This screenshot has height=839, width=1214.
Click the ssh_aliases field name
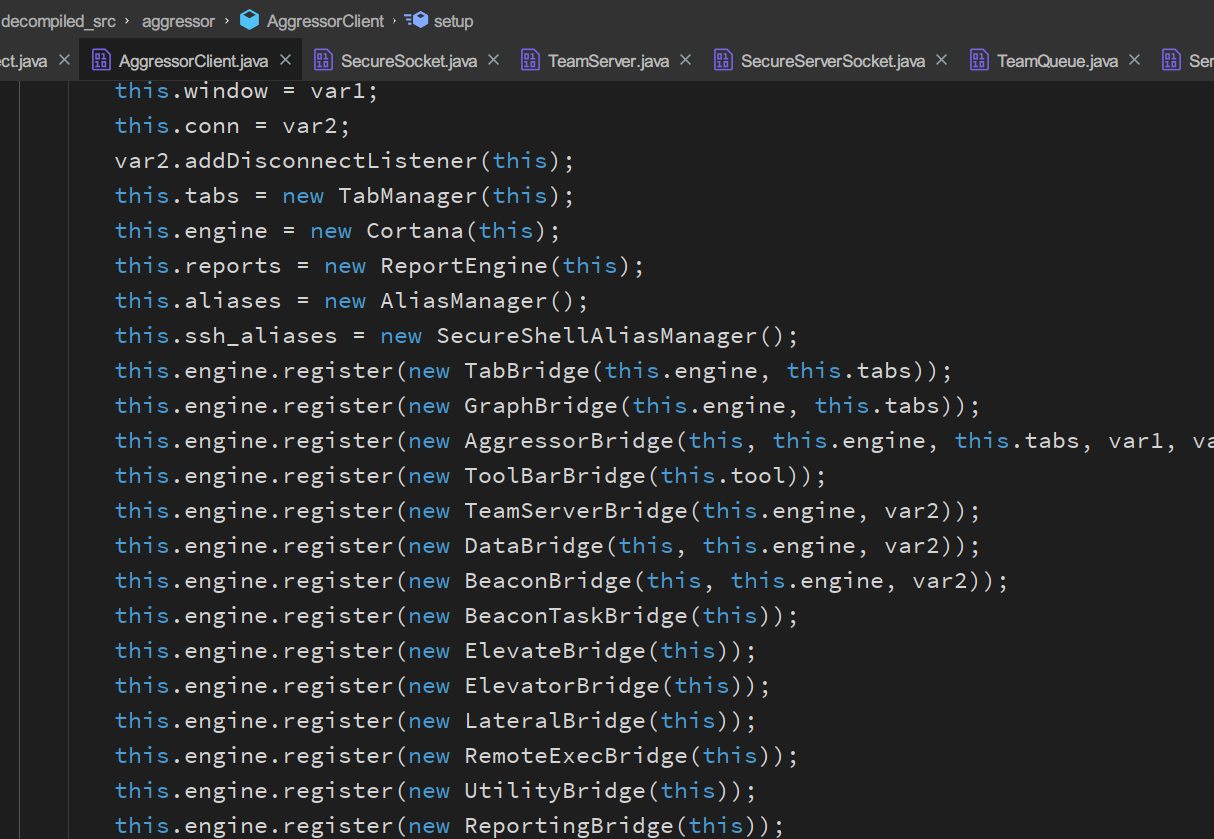point(262,336)
